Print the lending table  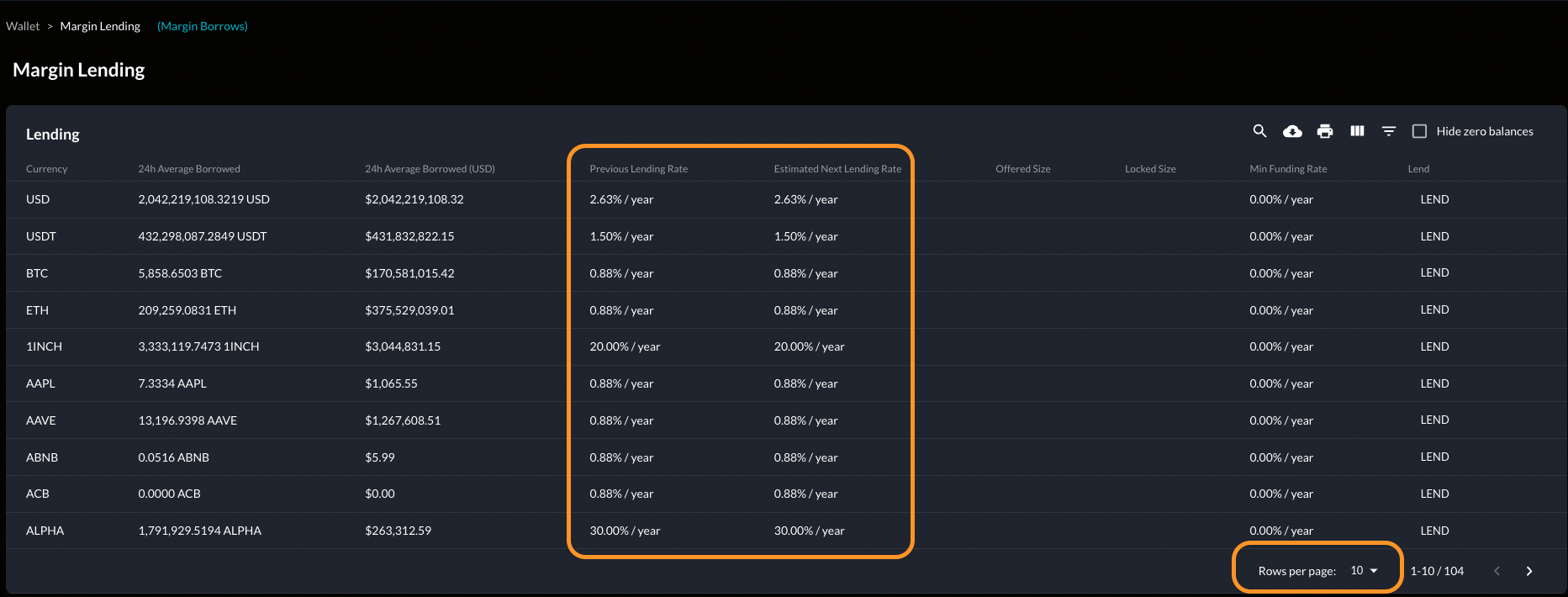click(x=1325, y=131)
